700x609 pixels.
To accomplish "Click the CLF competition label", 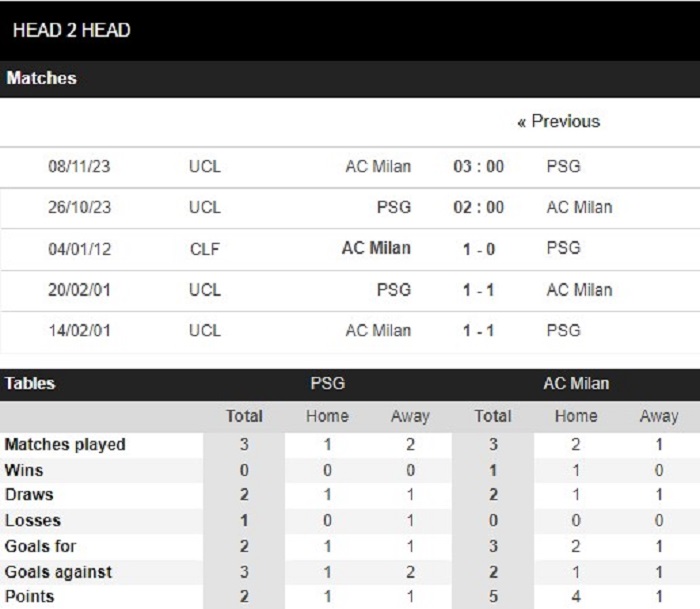I will 204,249.
